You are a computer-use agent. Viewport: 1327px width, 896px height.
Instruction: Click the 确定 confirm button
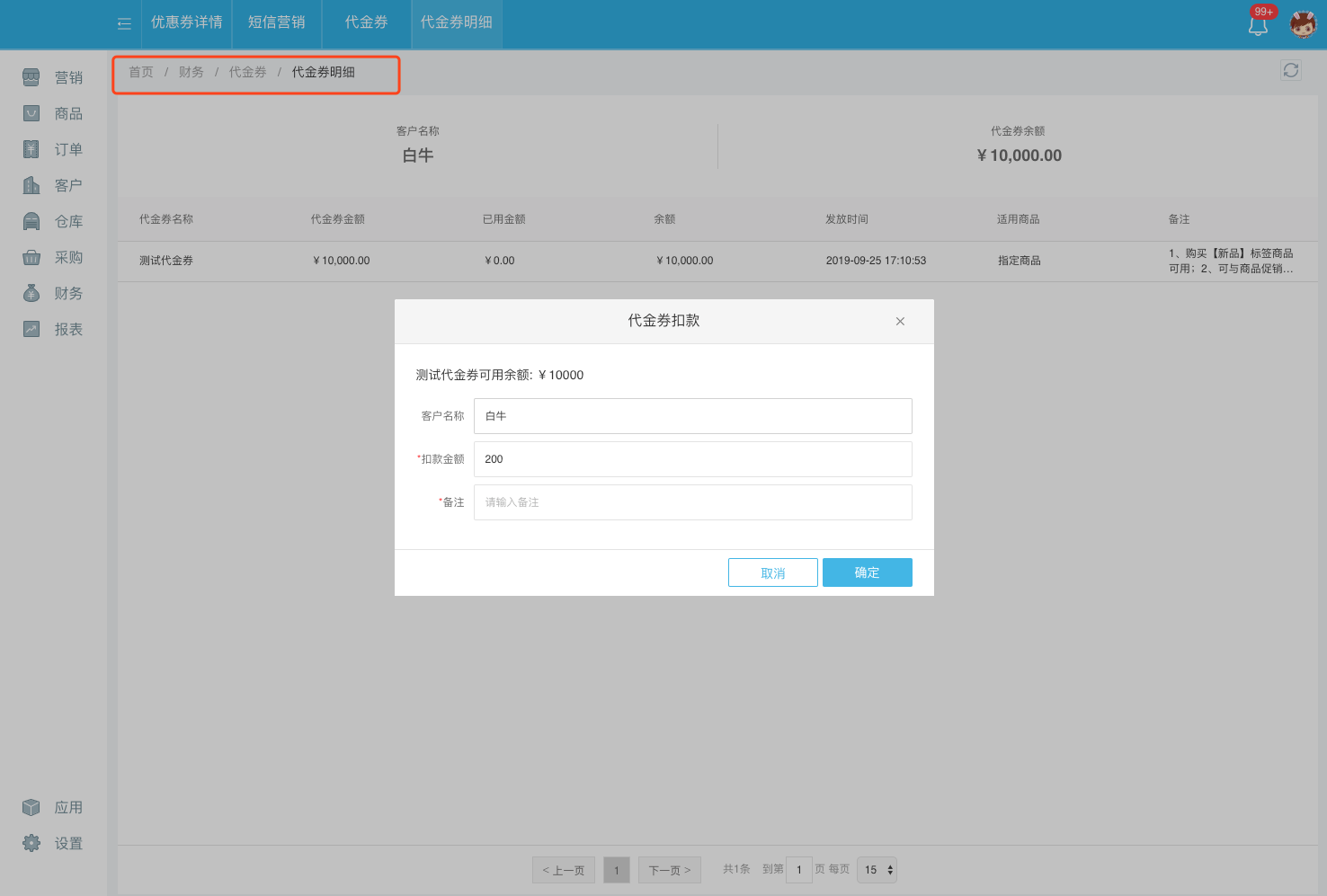coord(867,572)
